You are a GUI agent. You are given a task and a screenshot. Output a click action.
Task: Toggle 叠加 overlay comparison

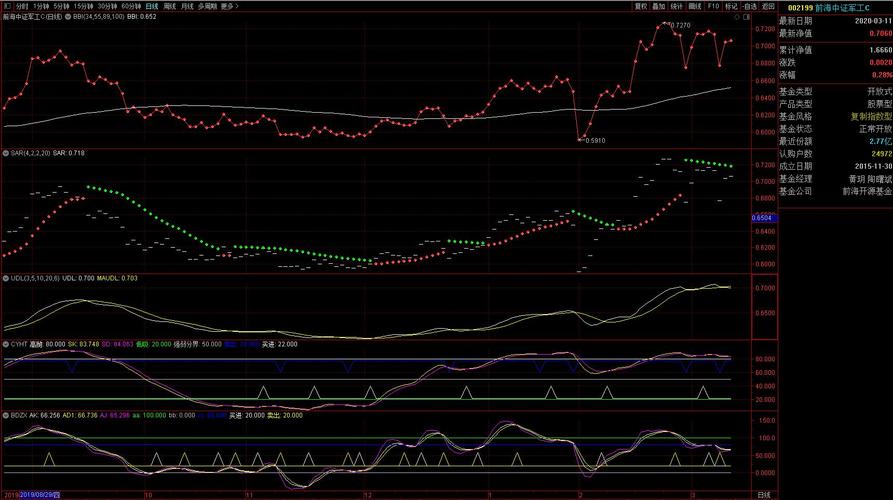[658, 6]
